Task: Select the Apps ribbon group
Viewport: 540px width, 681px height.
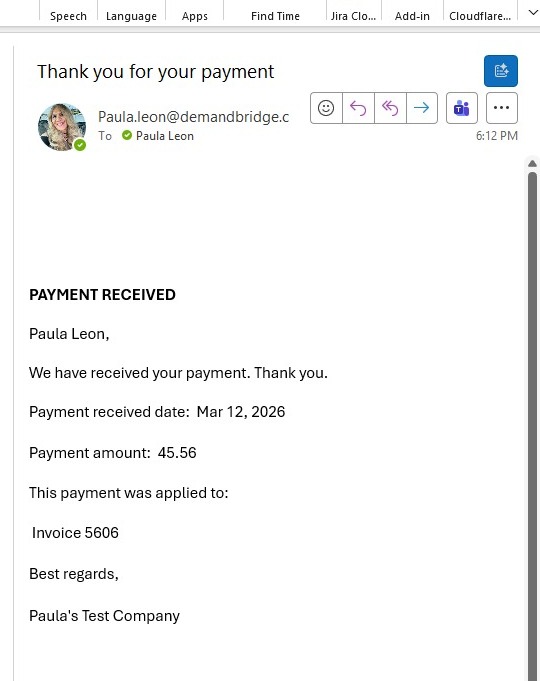Action: [195, 16]
